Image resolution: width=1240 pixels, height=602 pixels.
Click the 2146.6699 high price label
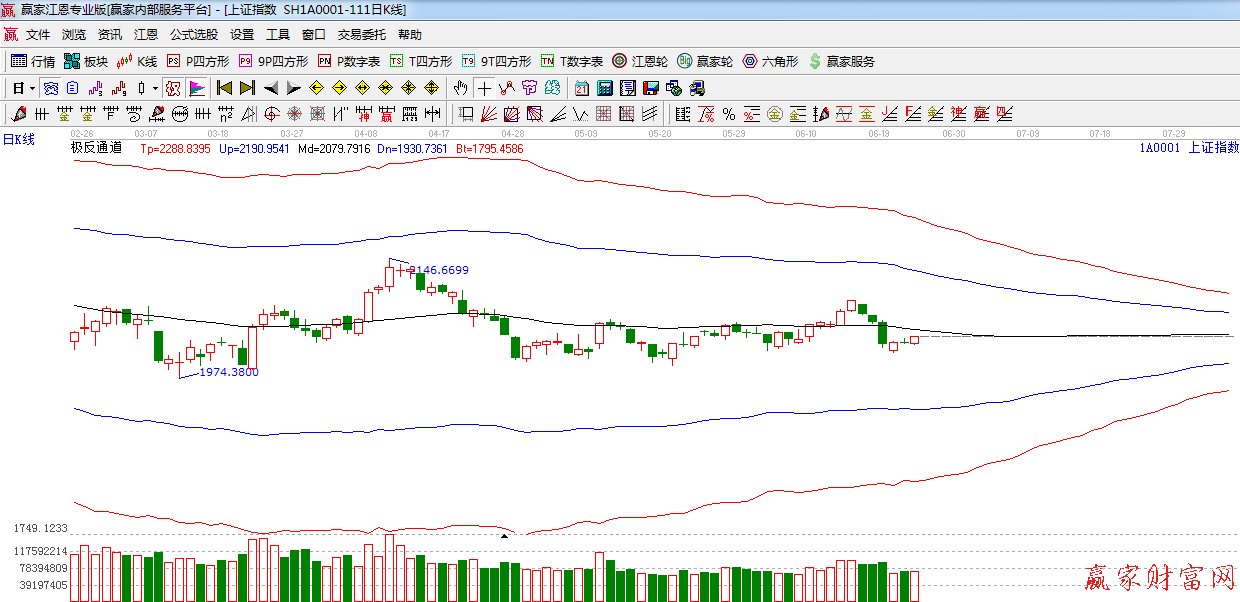[438, 270]
